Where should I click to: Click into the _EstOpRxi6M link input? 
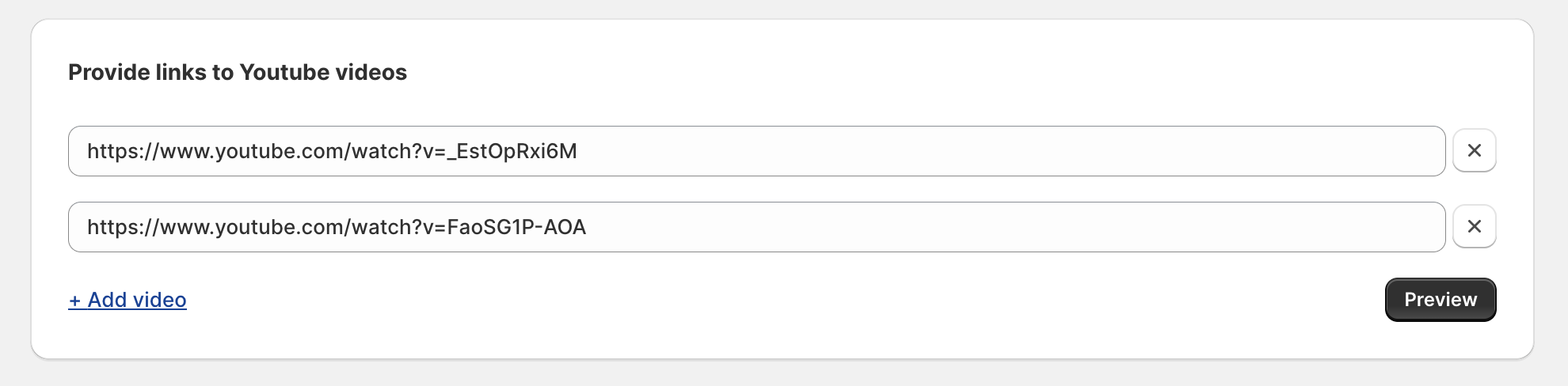(x=756, y=151)
